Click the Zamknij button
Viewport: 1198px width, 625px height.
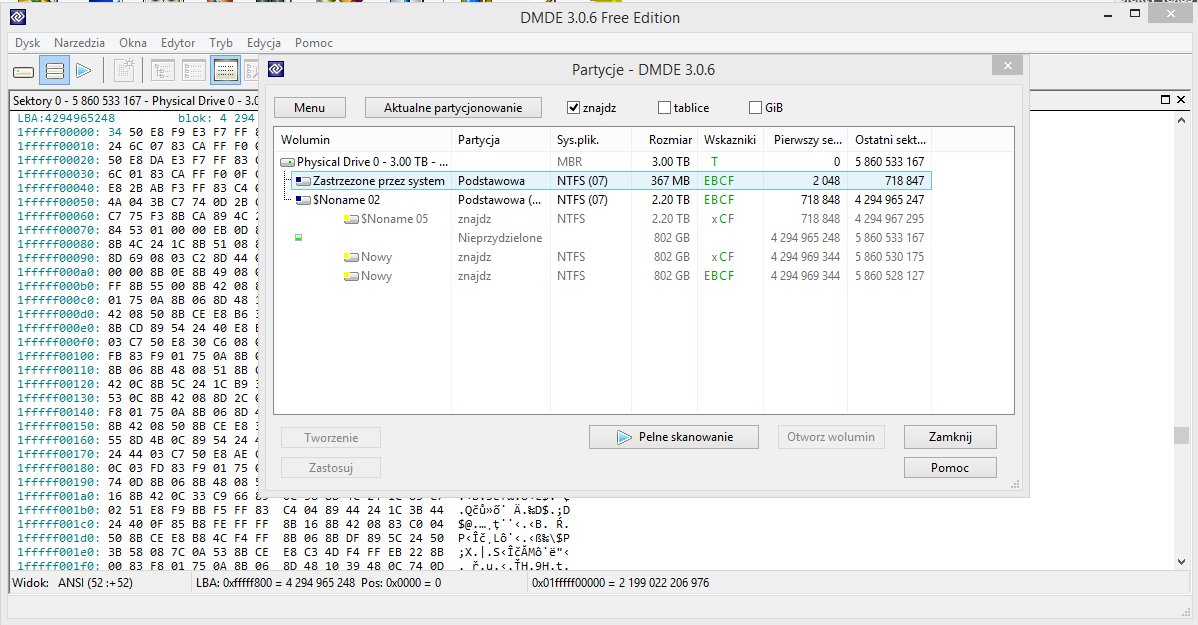point(950,437)
